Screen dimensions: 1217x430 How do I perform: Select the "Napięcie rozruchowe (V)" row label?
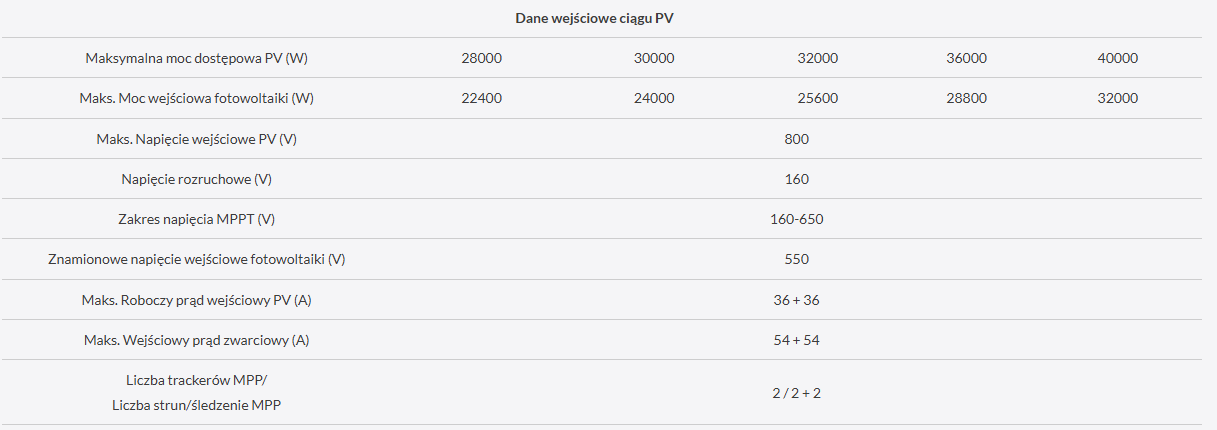point(197,179)
